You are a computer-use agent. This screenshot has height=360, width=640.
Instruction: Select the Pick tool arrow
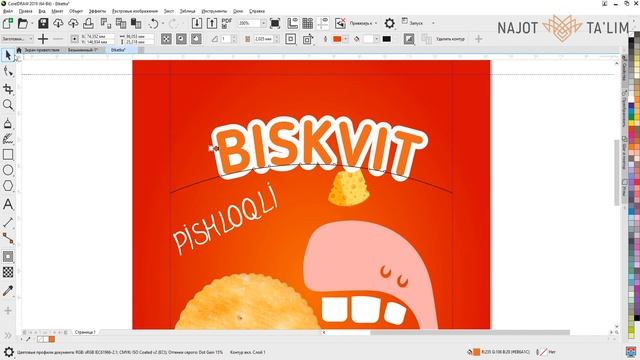pyautogui.click(x=8, y=55)
